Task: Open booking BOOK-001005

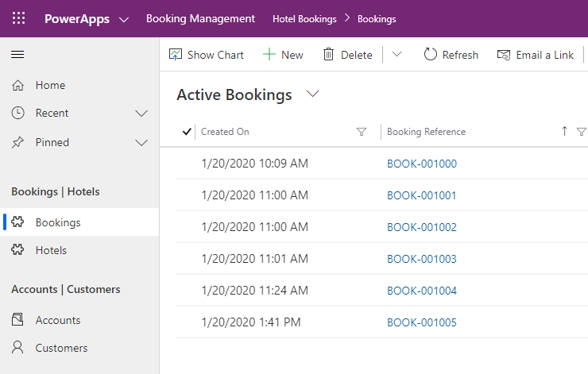Action: tap(422, 322)
